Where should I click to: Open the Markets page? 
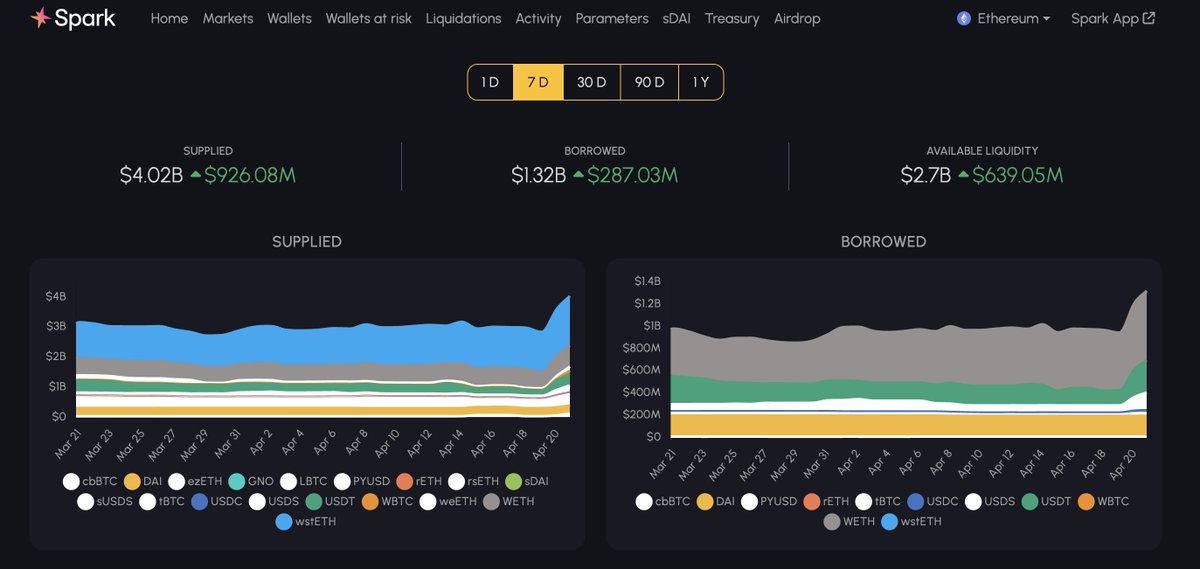pyautogui.click(x=228, y=18)
